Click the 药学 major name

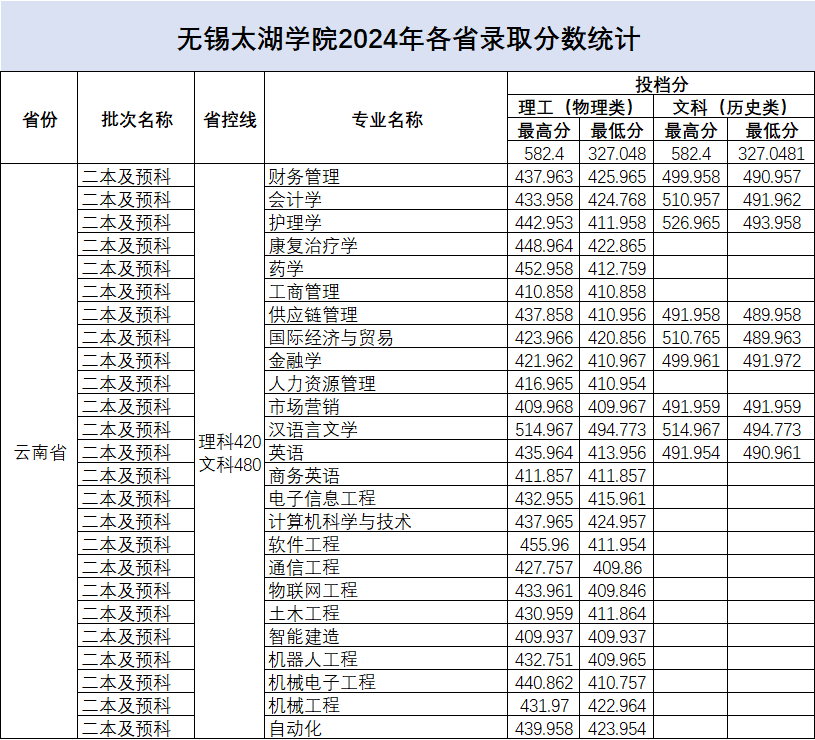point(286,269)
